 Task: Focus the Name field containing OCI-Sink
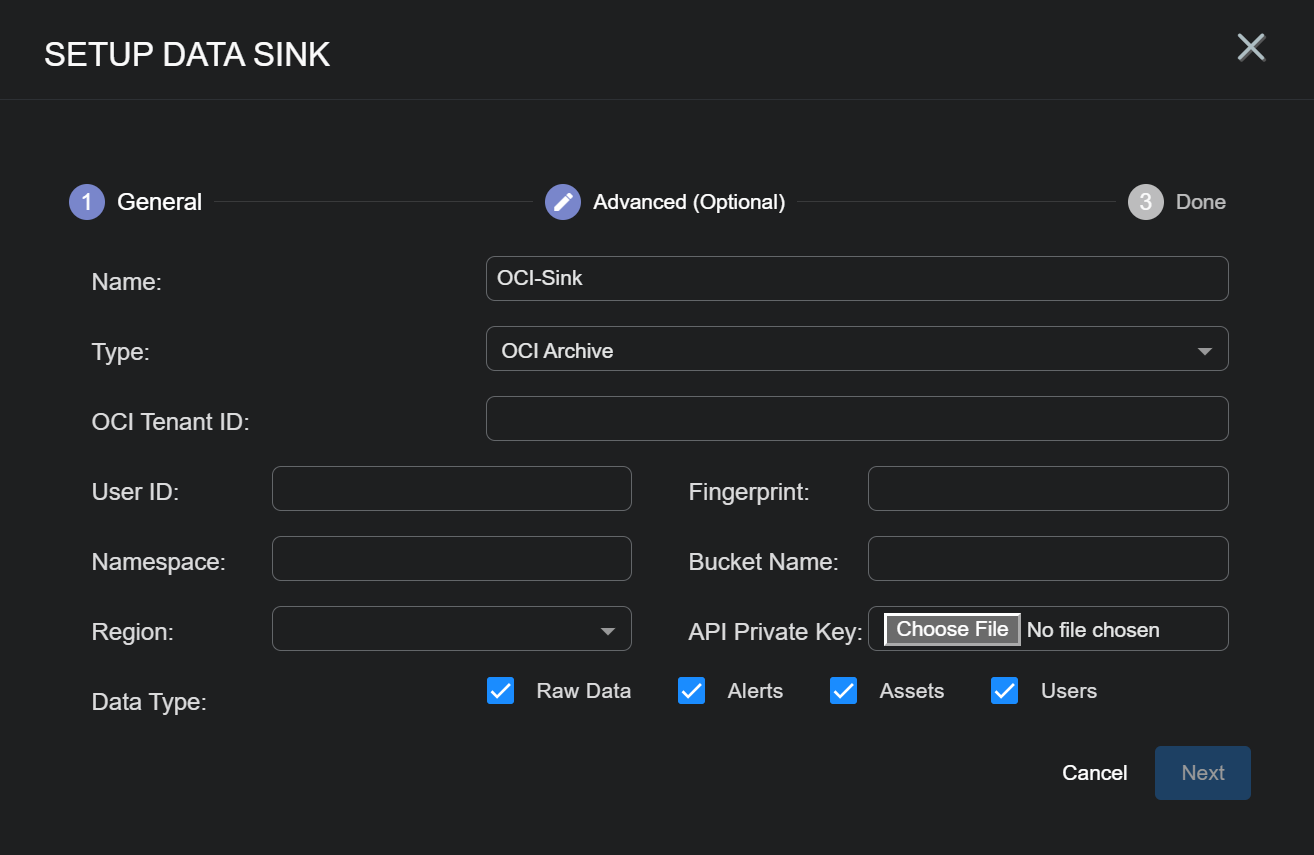(856, 279)
